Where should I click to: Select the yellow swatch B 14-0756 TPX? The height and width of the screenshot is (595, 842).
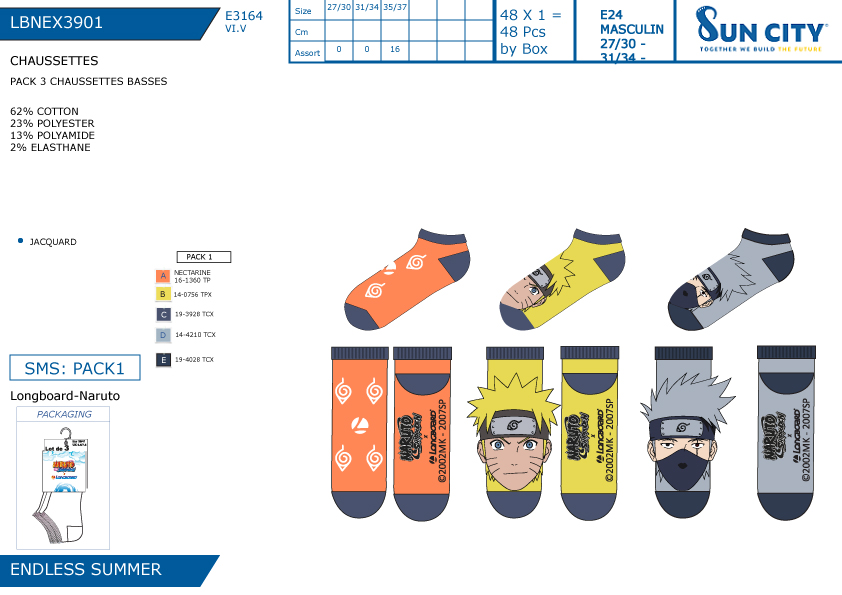[x=163, y=294]
